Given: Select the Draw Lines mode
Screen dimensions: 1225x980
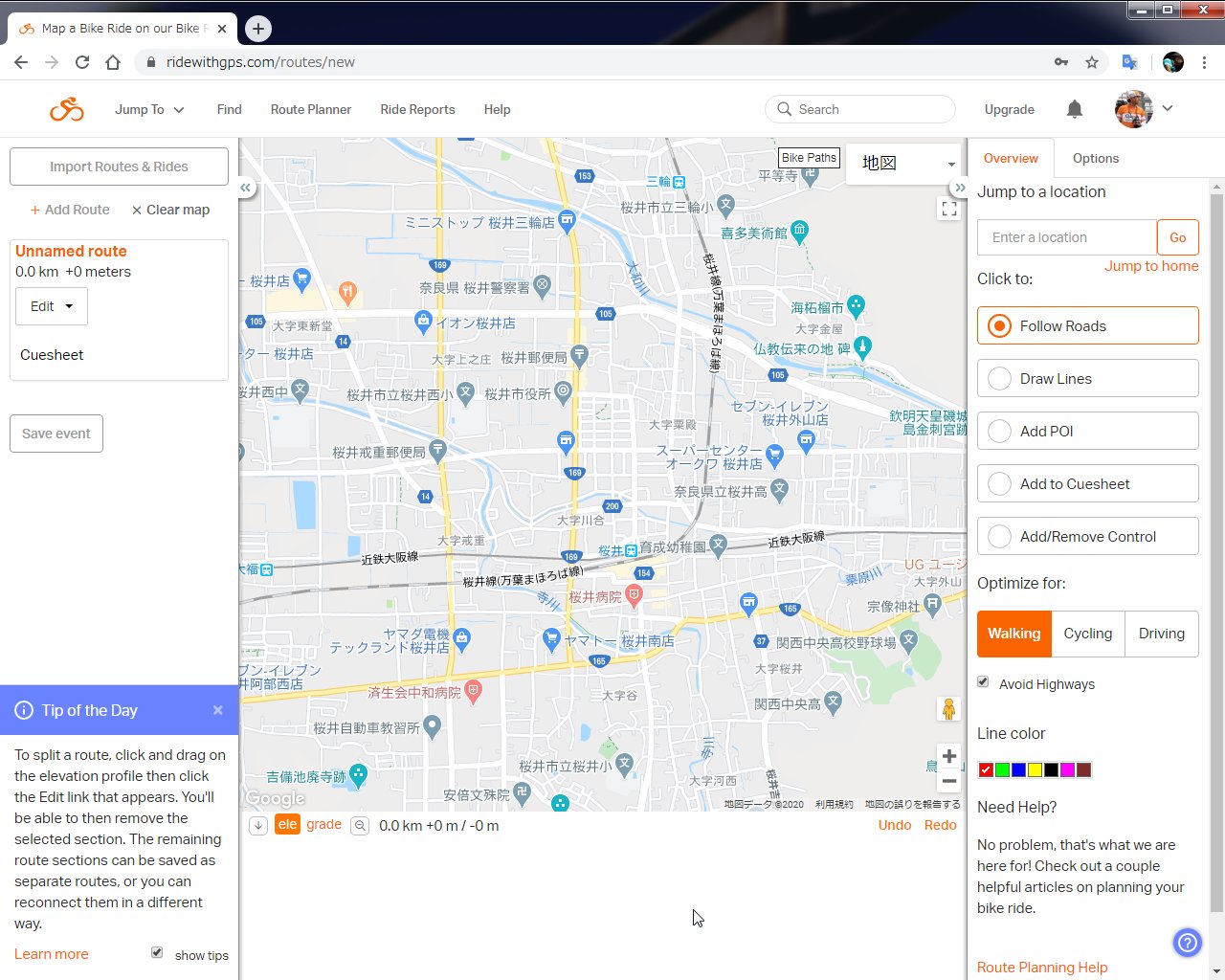Looking at the screenshot, I should [1087, 378].
